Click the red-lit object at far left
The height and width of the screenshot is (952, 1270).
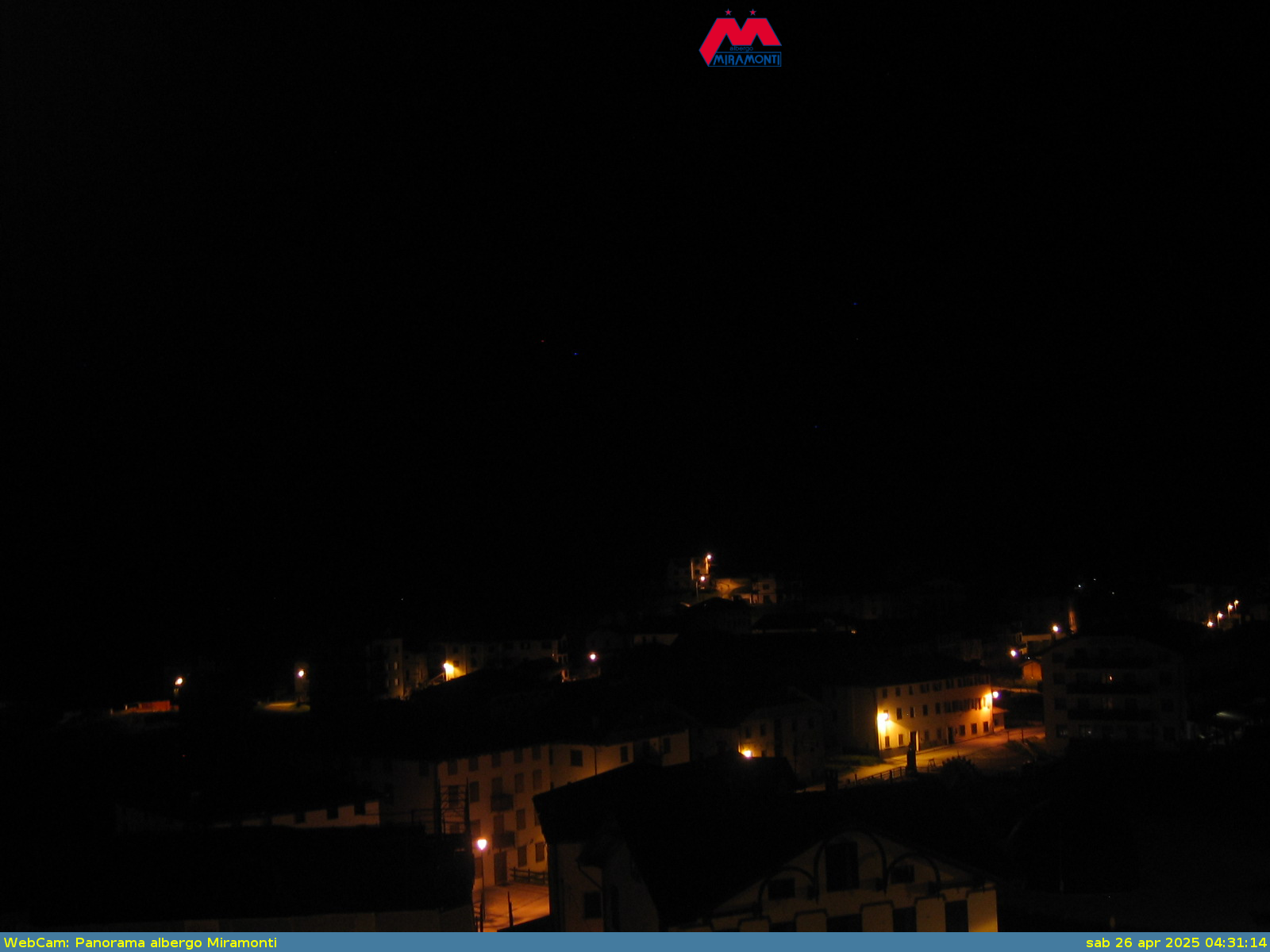pyautogui.click(x=151, y=706)
